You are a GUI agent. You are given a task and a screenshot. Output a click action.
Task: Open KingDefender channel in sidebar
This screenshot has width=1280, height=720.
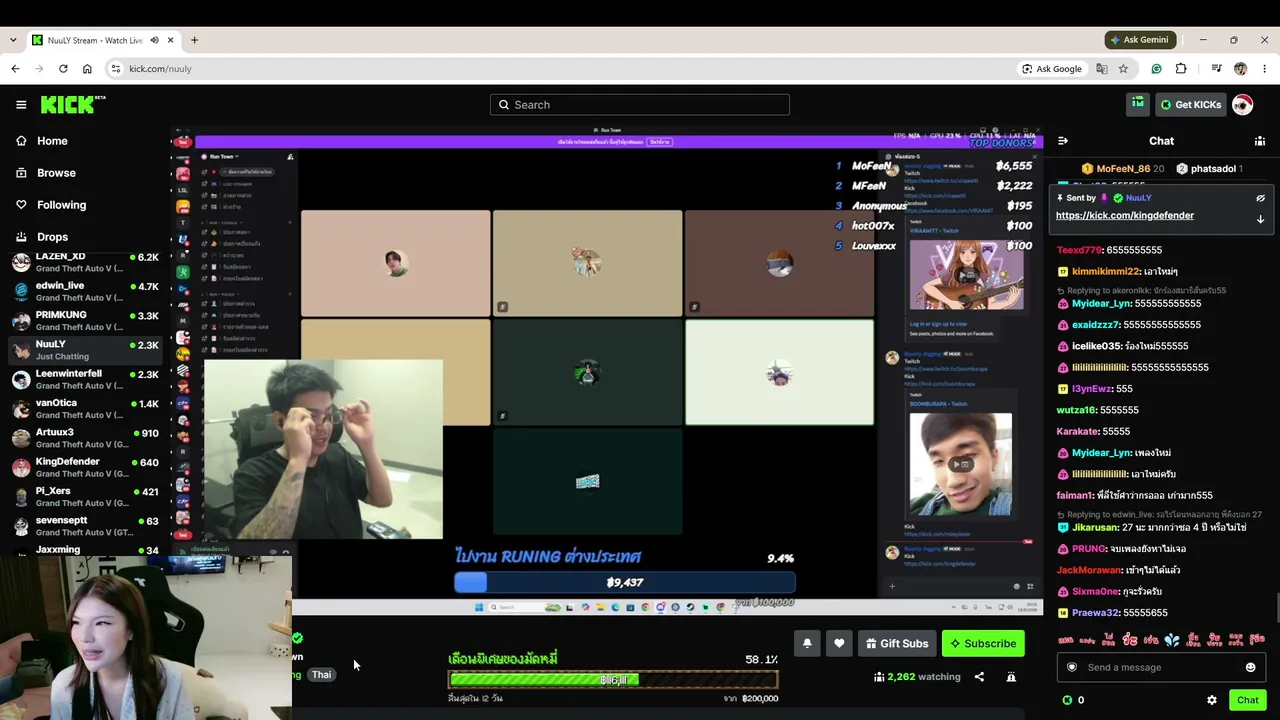84,467
